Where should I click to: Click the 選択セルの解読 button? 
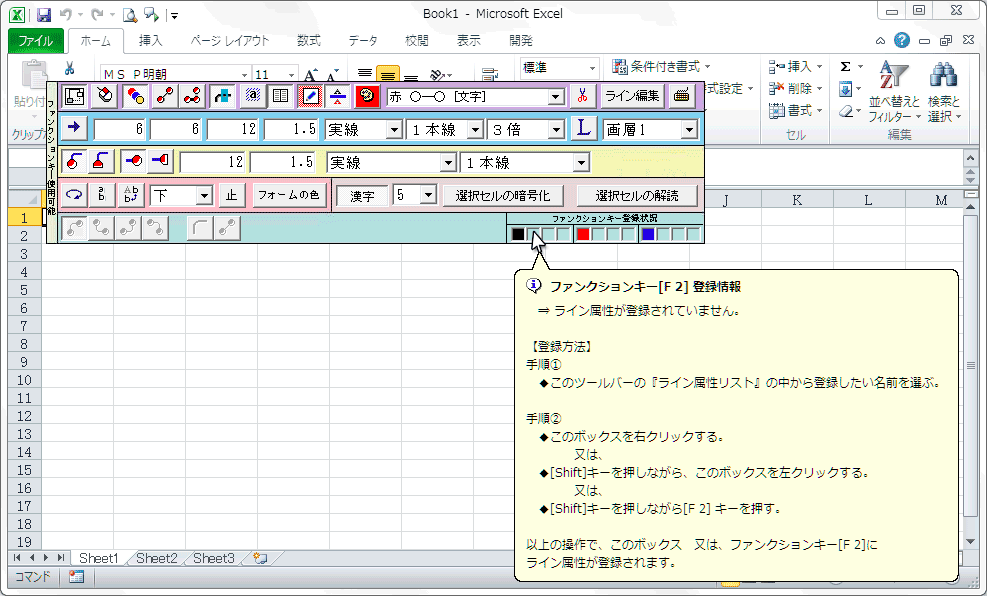click(637, 196)
